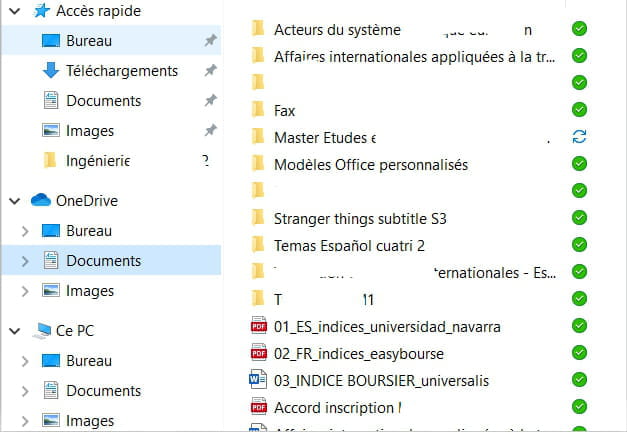
Task: Click the Fax folder icon
Action: pos(258,109)
